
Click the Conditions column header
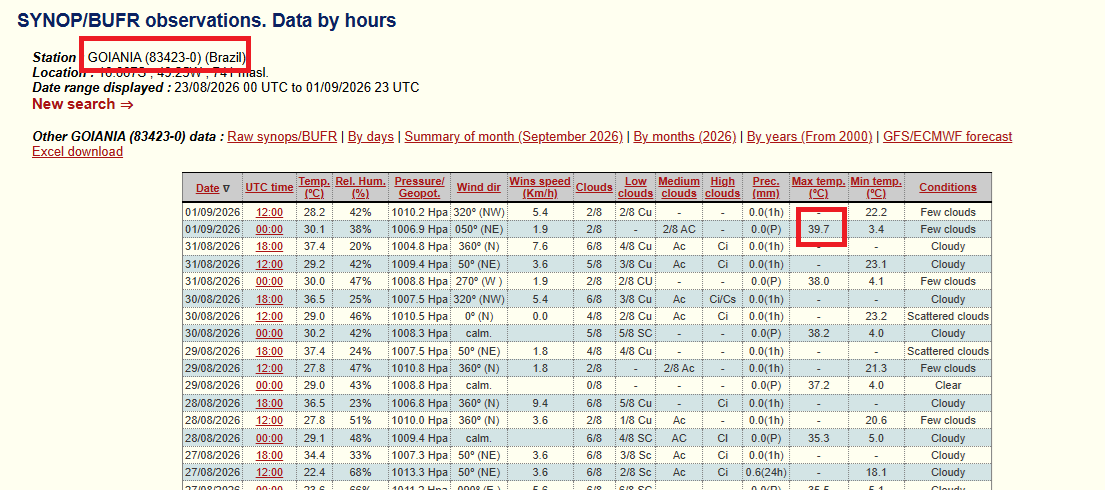[948, 188]
